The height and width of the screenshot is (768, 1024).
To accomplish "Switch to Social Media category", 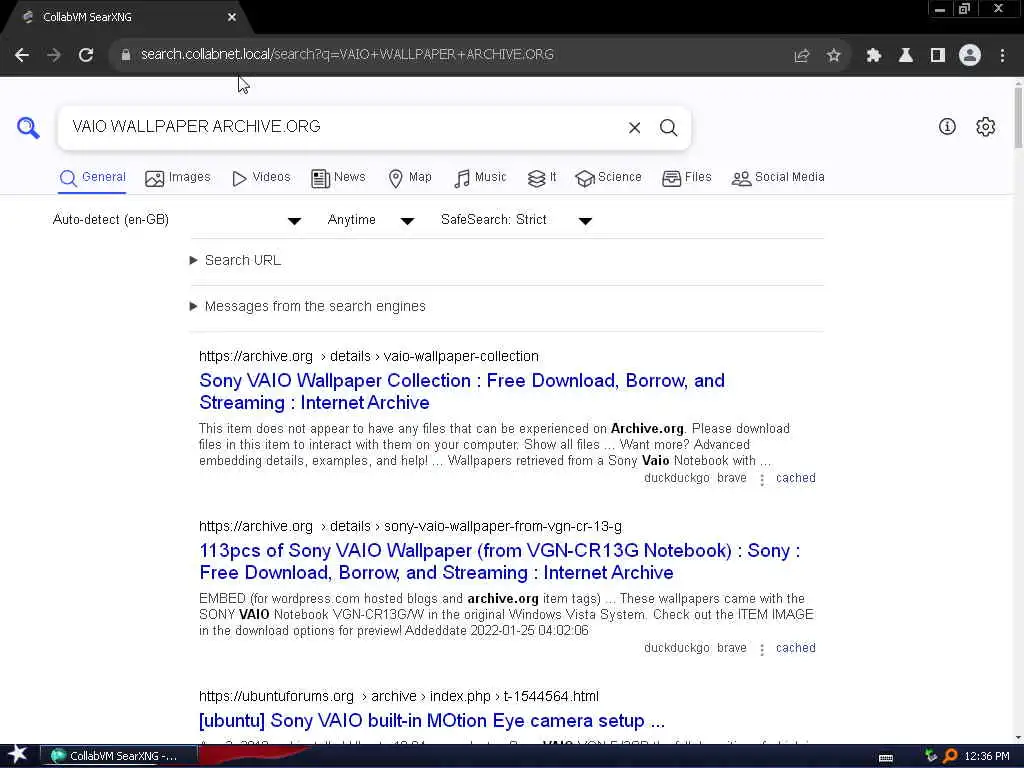I will 778,178.
